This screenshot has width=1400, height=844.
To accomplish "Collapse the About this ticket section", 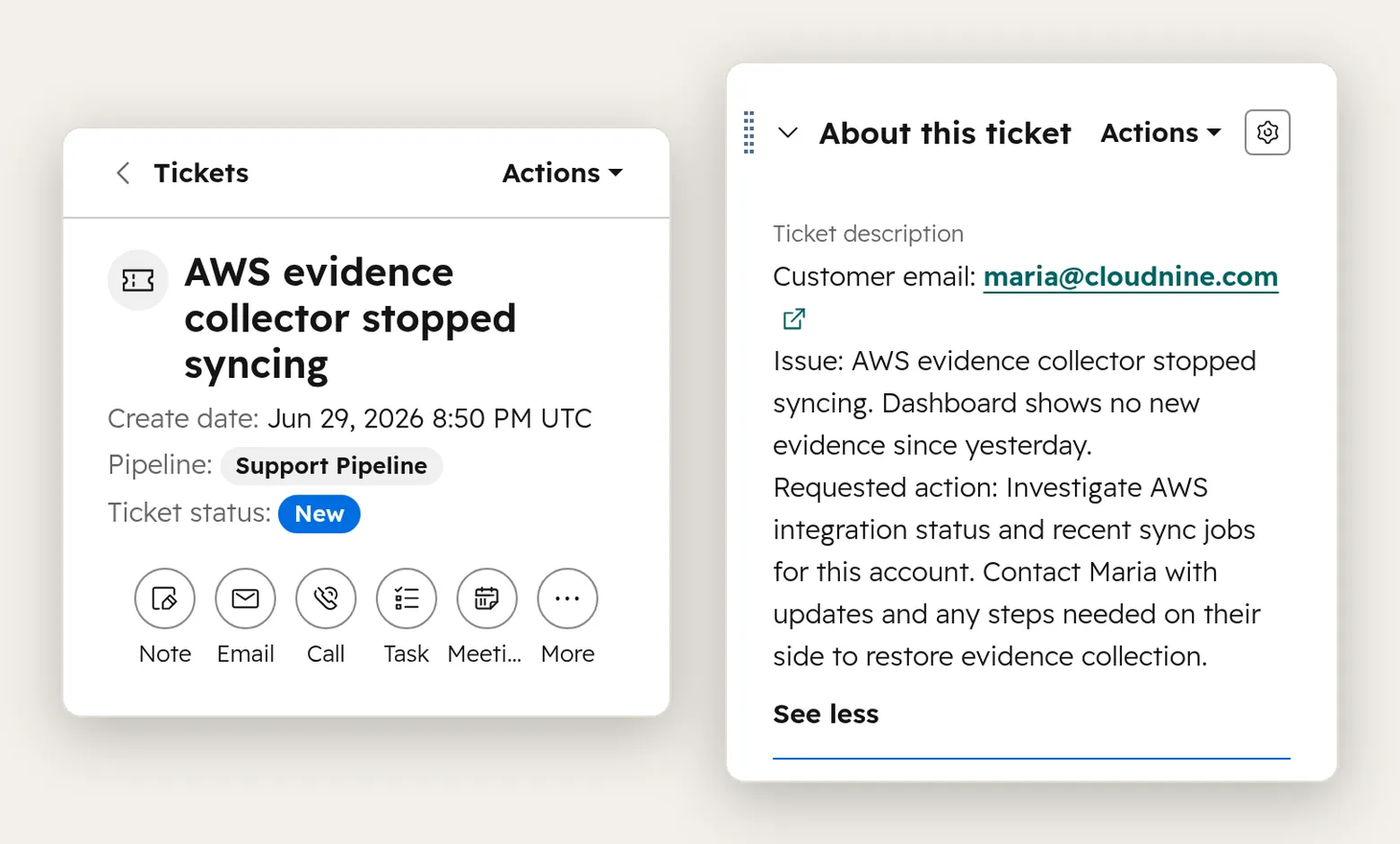I will pyautogui.click(x=788, y=133).
